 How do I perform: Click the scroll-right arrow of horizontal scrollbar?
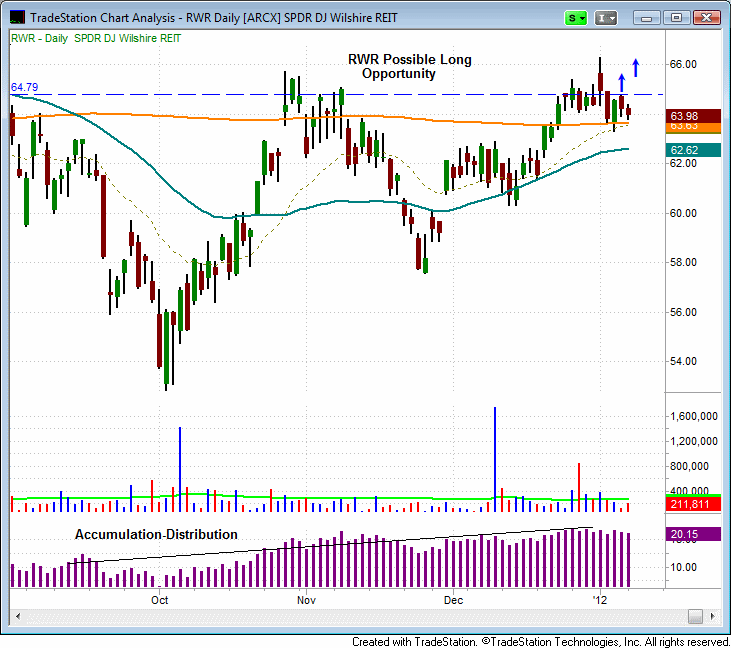coord(713,616)
